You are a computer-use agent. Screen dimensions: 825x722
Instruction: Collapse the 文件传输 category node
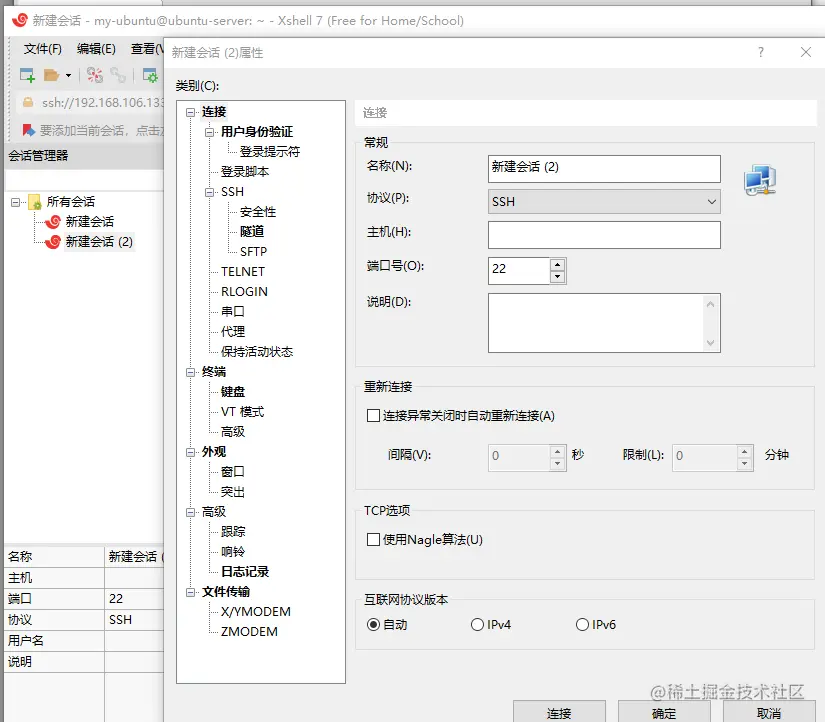tap(190, 592)
